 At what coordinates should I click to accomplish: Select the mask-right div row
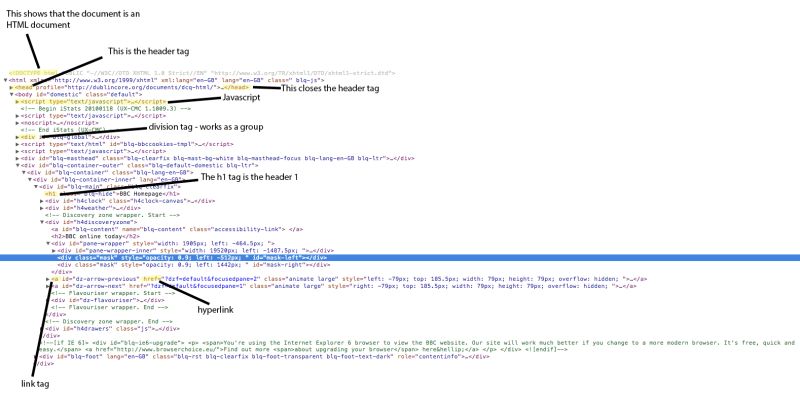194,265
